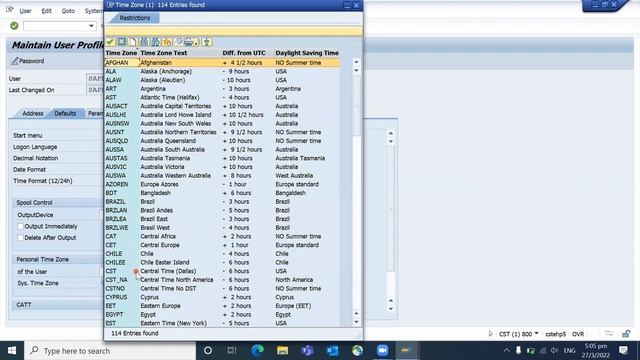Select the CET Central Europe entry
Viewport: 640px width, 360px height.
(x=222, y=245)
